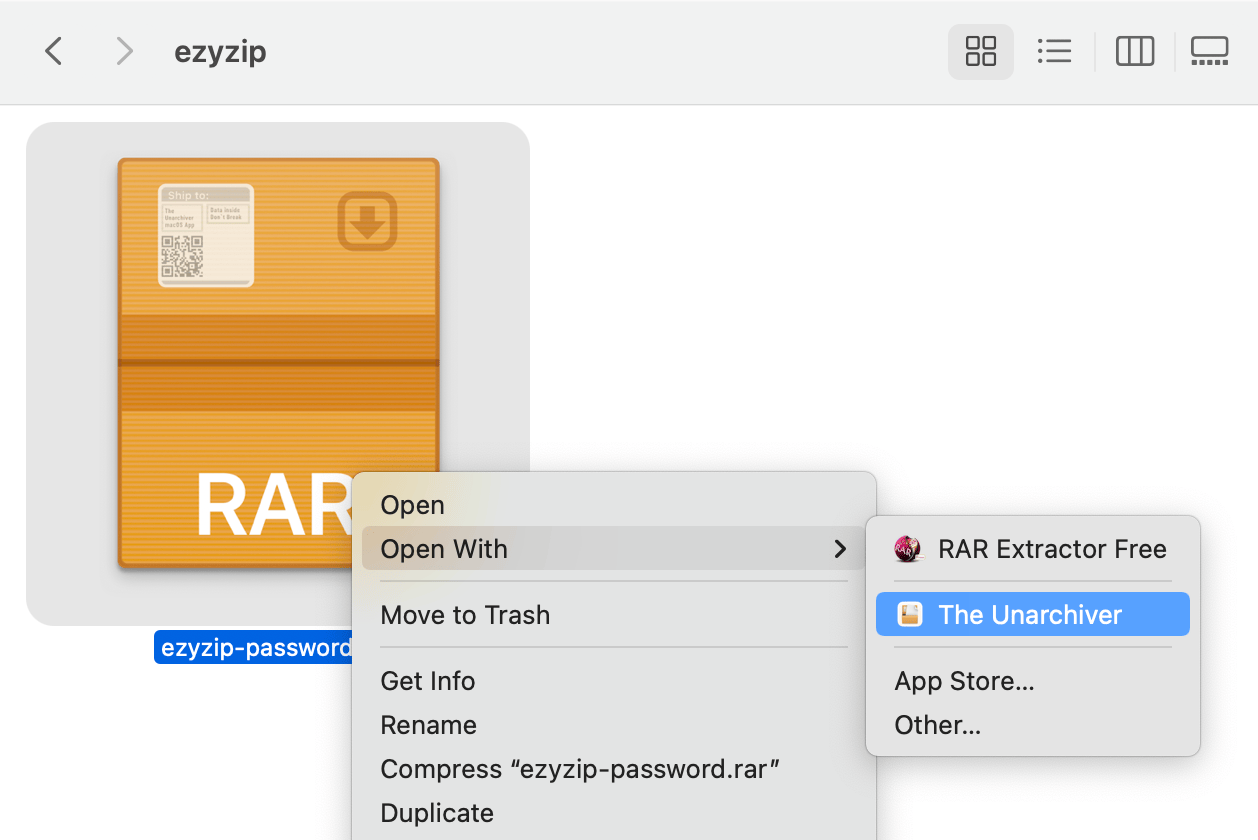Select Get Info for the file
This screenshot has width=1258, height=840.
coord(427,681)
